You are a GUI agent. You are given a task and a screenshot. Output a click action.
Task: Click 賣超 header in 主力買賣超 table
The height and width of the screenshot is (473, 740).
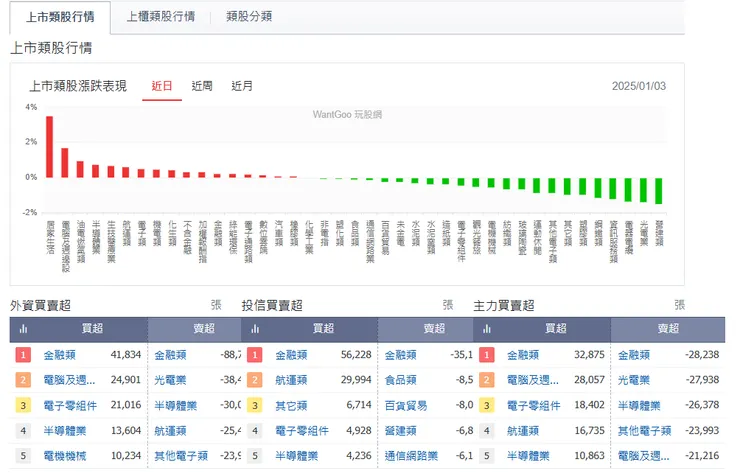tap(668, 329)
